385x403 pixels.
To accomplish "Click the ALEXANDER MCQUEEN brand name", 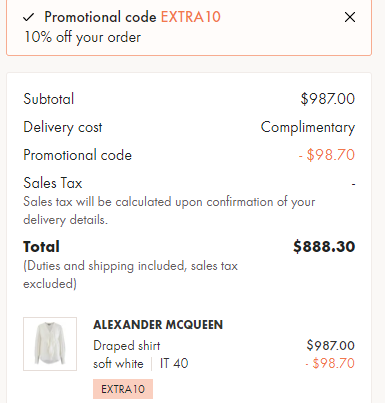I will 158,325.
